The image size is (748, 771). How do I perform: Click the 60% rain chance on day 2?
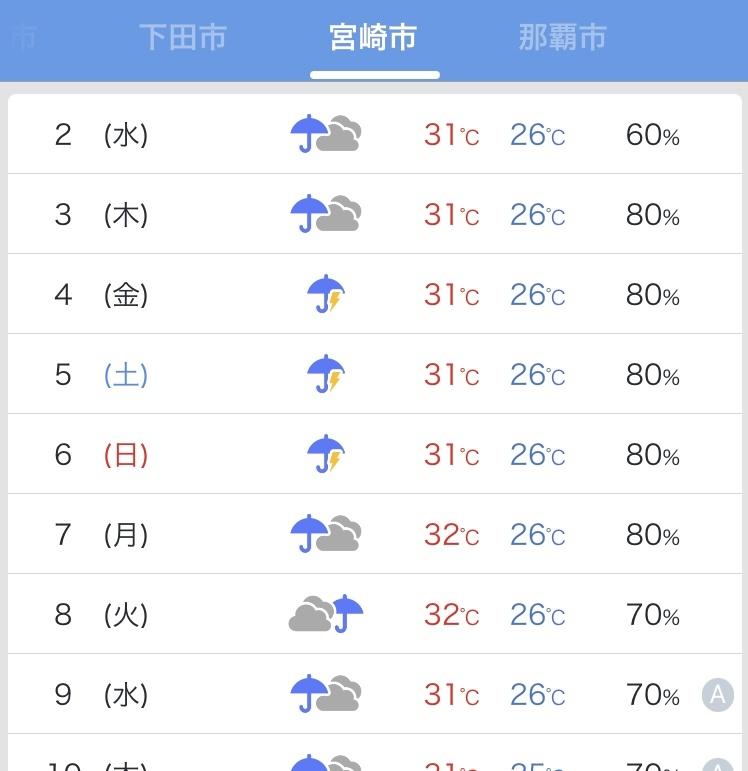[653, 135]
